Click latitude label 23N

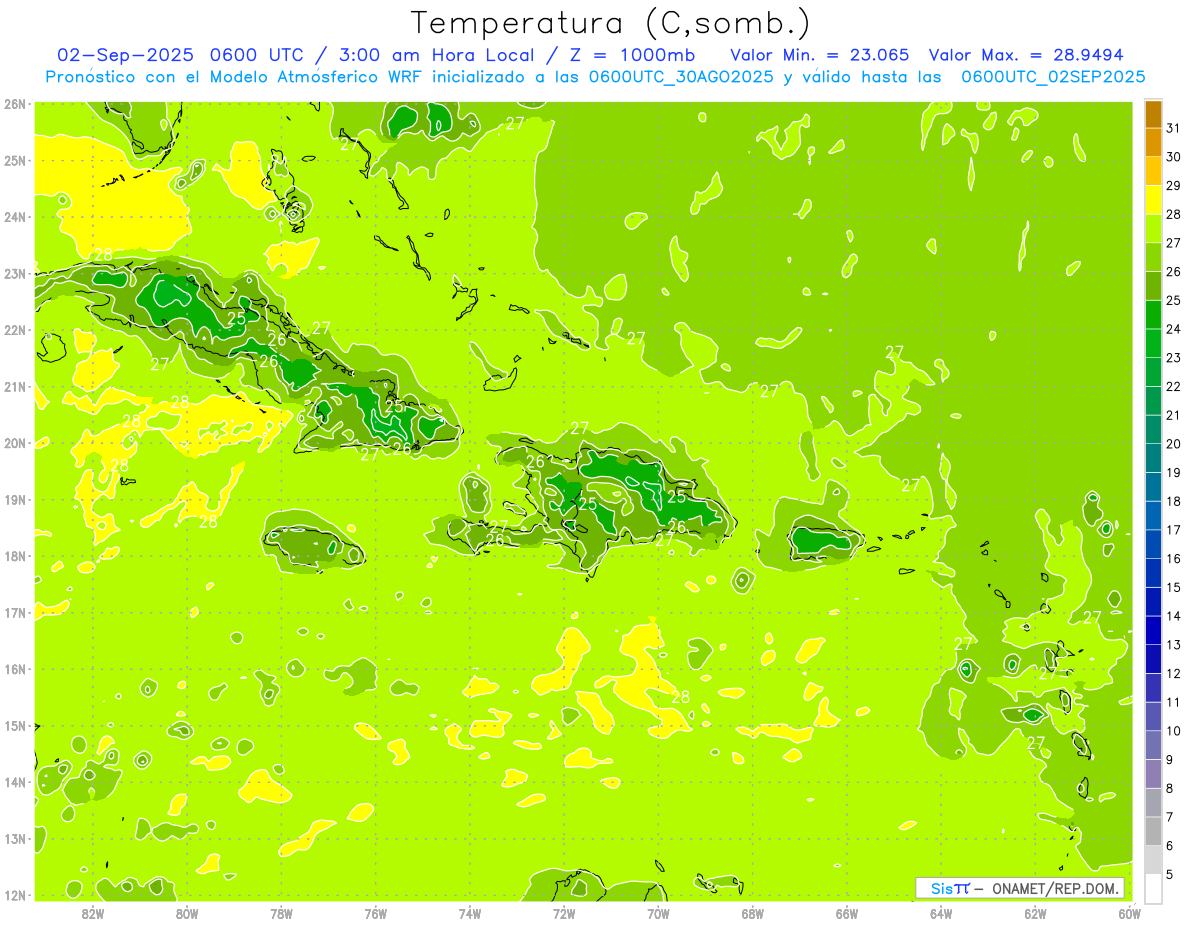click(x=15, y=274)
